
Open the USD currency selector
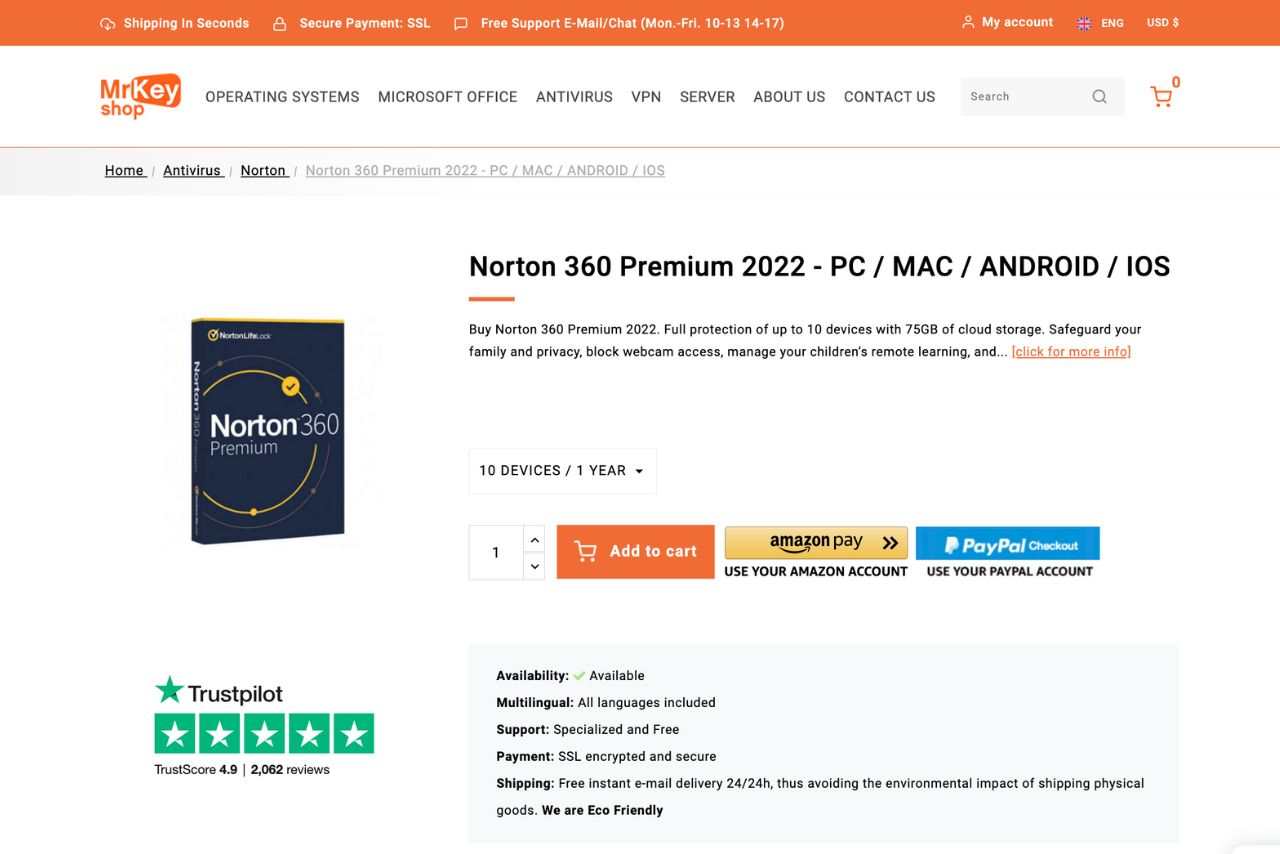click(1162, 22)
